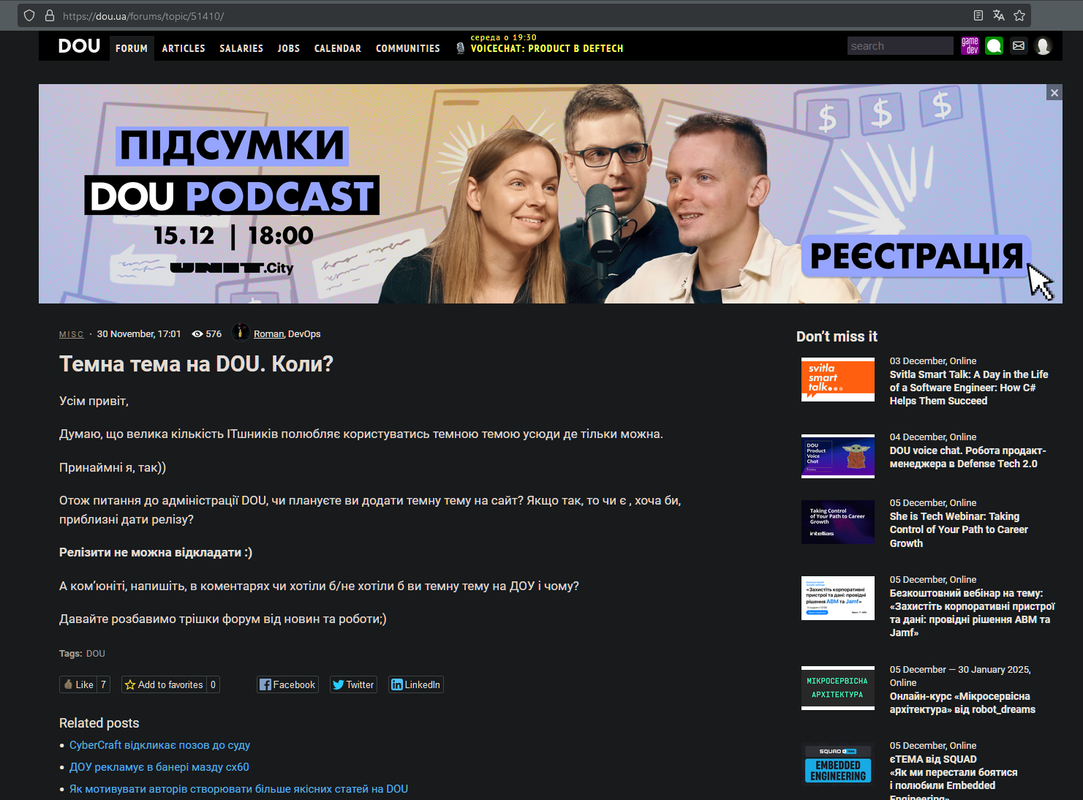Click the microphone icon next to Voicechat
The image size is (1083, 800).
click(461, 48)
